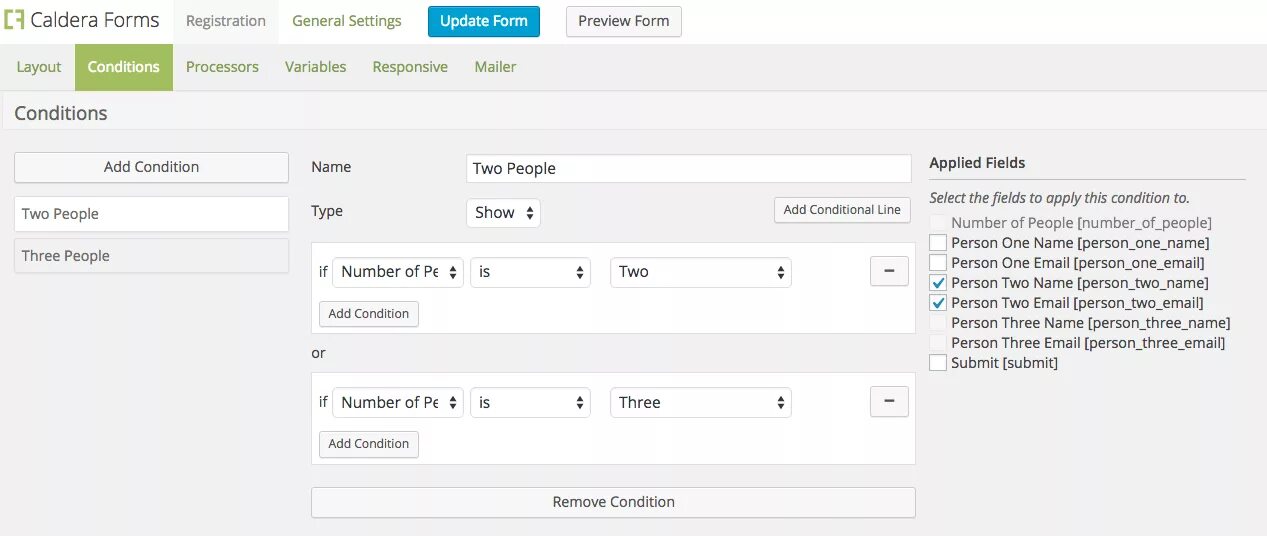Remove the first conditional line with minus
Image resolution: width=1267 pixels, height=536 pixels.
[x=889, y=271]
